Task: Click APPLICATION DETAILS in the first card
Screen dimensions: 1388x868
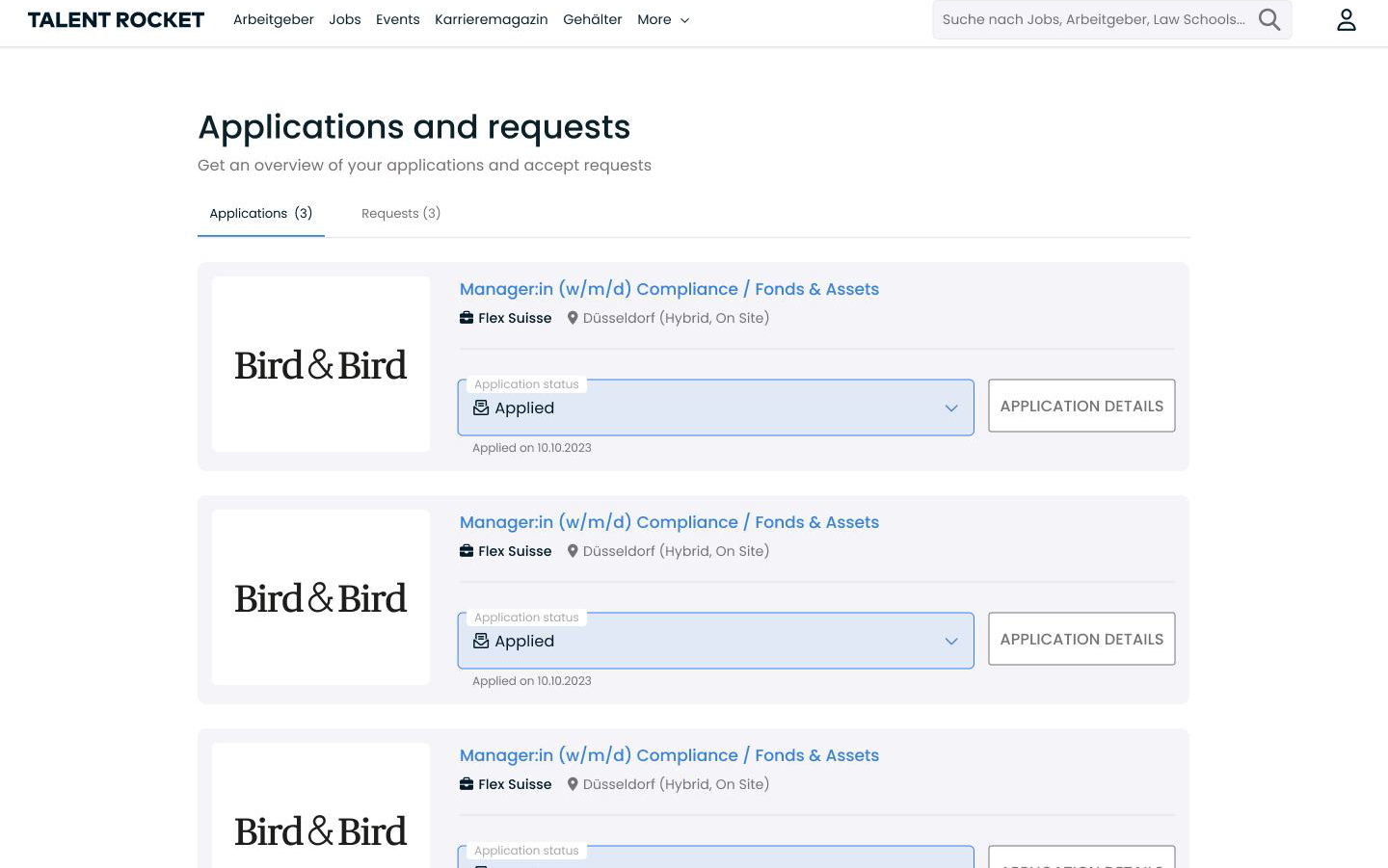Action: [x=1081, y=406]
